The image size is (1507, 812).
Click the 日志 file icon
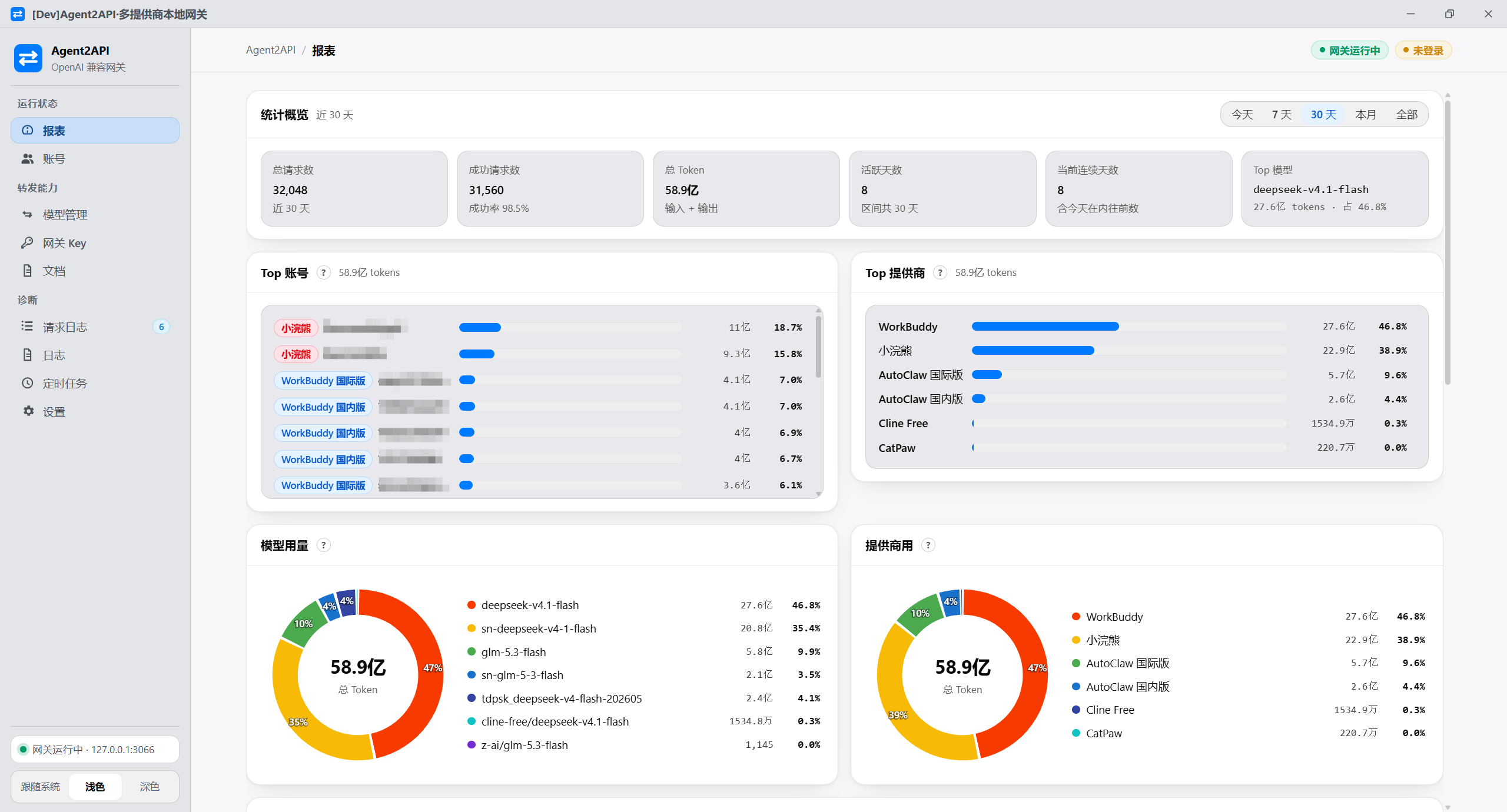28,355
